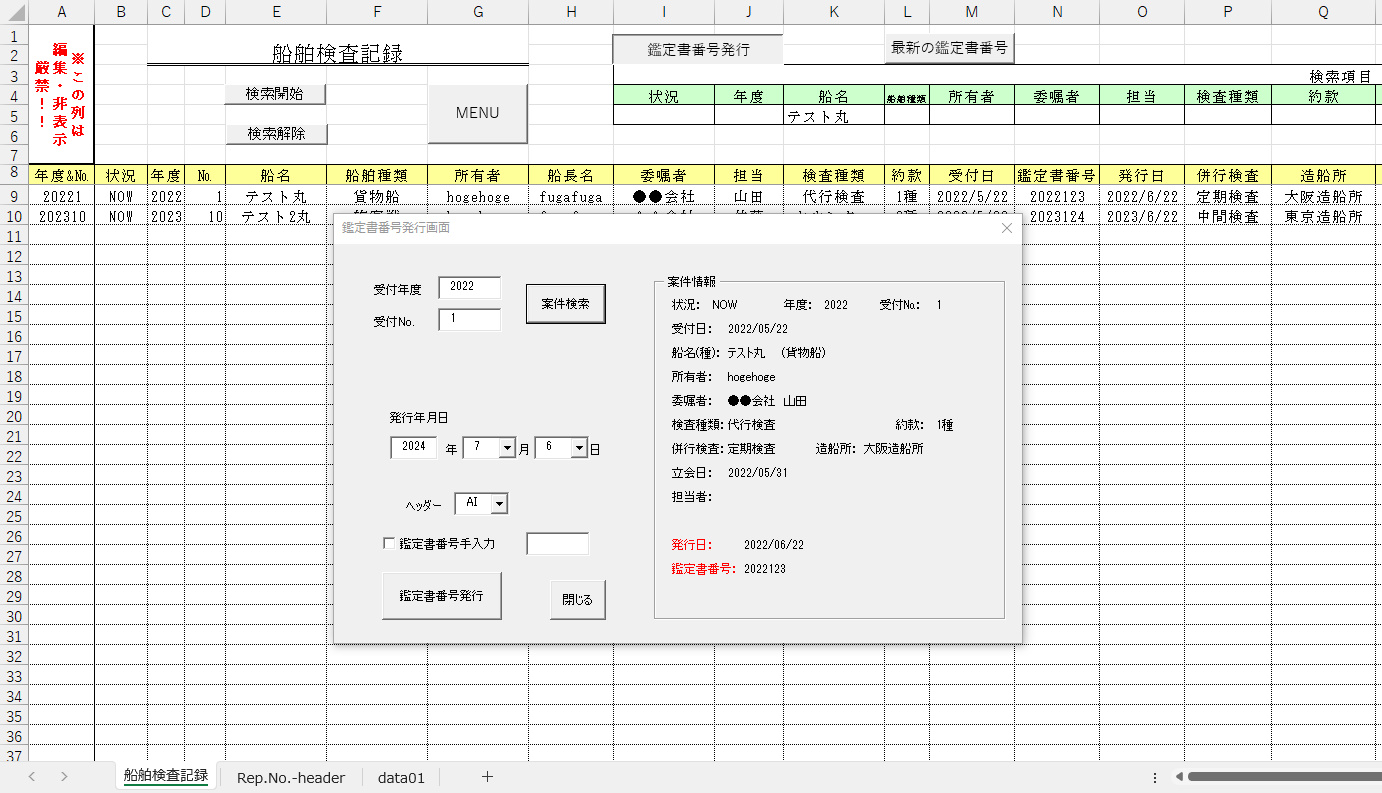Click the 最新の鑑定書番号 button
Viewport: 1382px width, 793px height.
point(949,48)
